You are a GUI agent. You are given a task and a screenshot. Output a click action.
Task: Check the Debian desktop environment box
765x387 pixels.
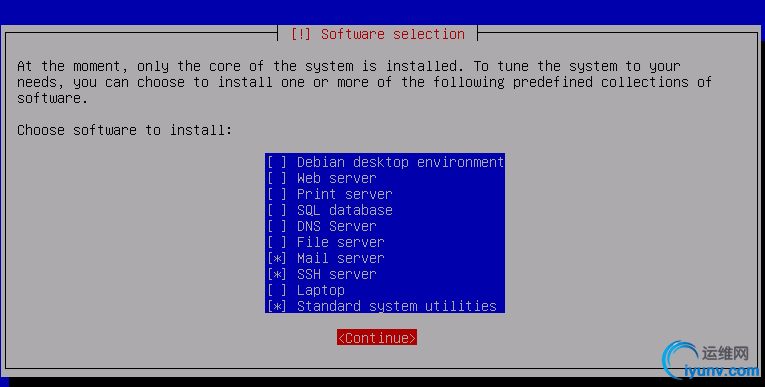277,162
